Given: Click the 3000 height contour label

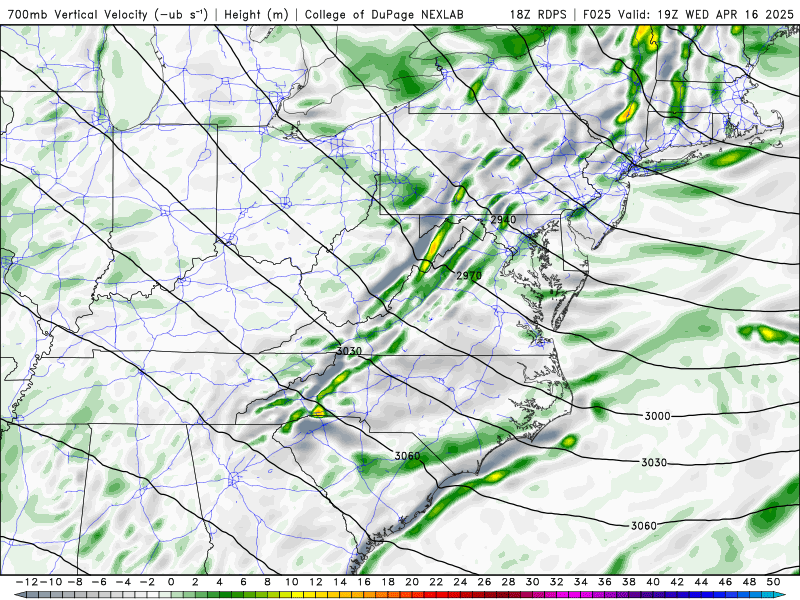Looking at the screenshot, I should (657, 416).
